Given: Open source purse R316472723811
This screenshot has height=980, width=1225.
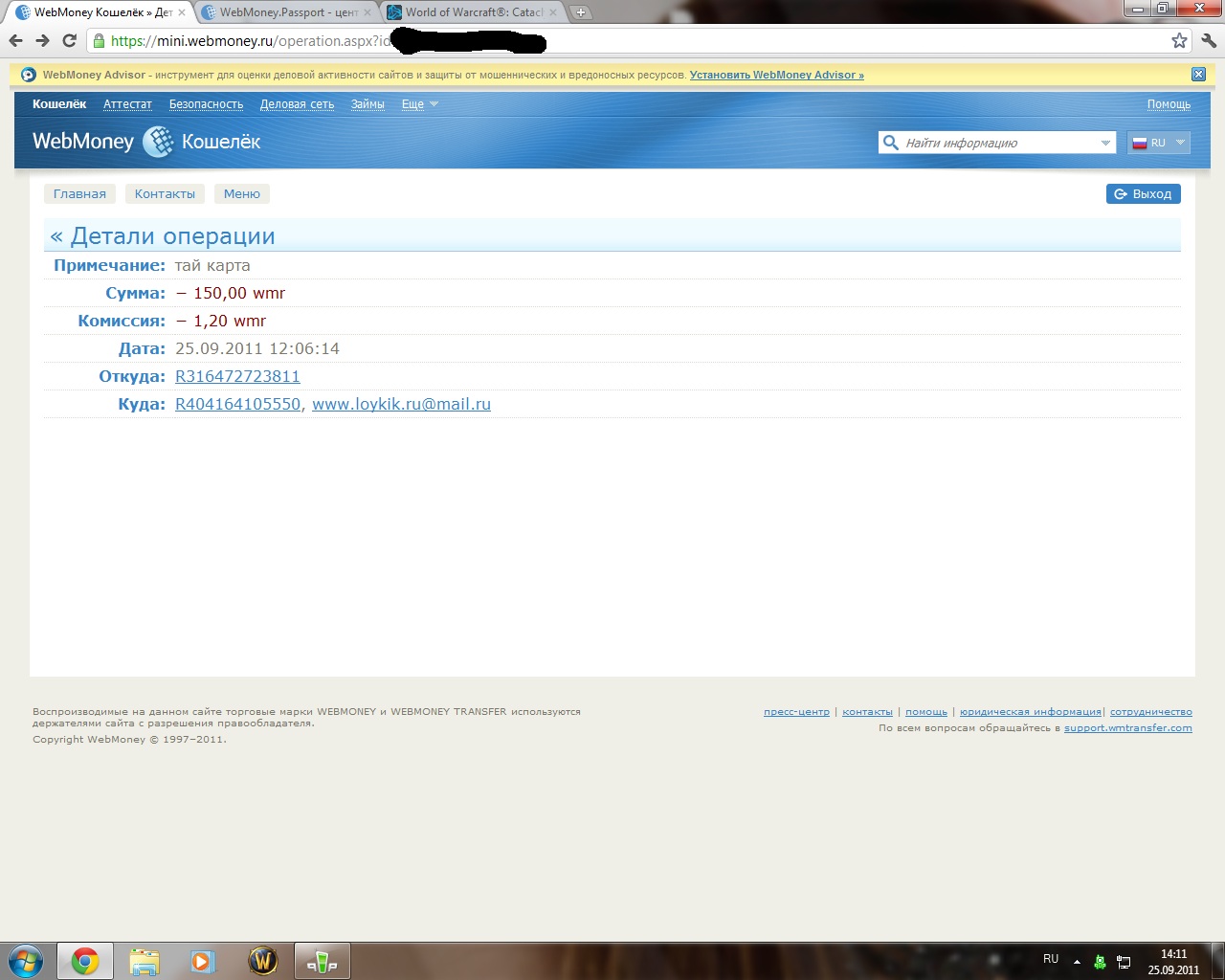Looking at the screenshot, I should 237,376.
